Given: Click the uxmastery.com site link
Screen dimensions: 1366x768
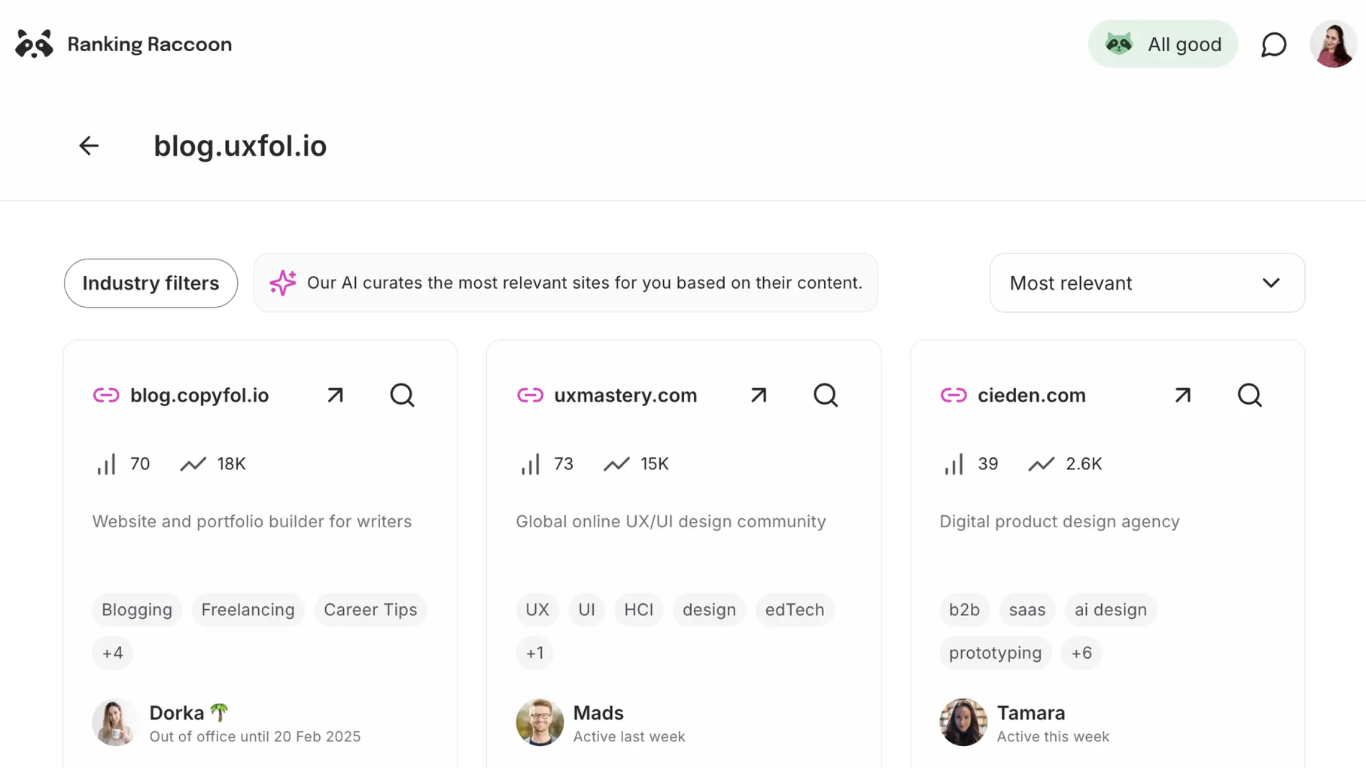Looking at the screenshot, I should [625, 395].
